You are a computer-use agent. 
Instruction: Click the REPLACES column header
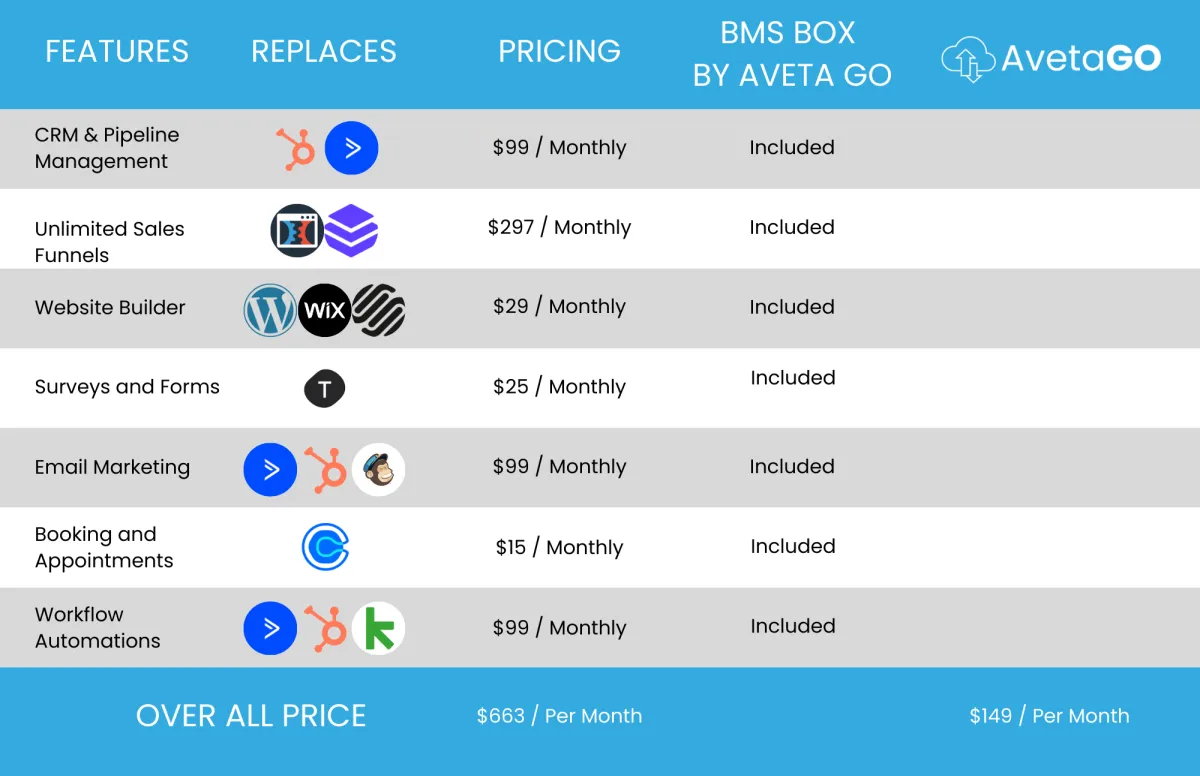(x=324, y=51)
